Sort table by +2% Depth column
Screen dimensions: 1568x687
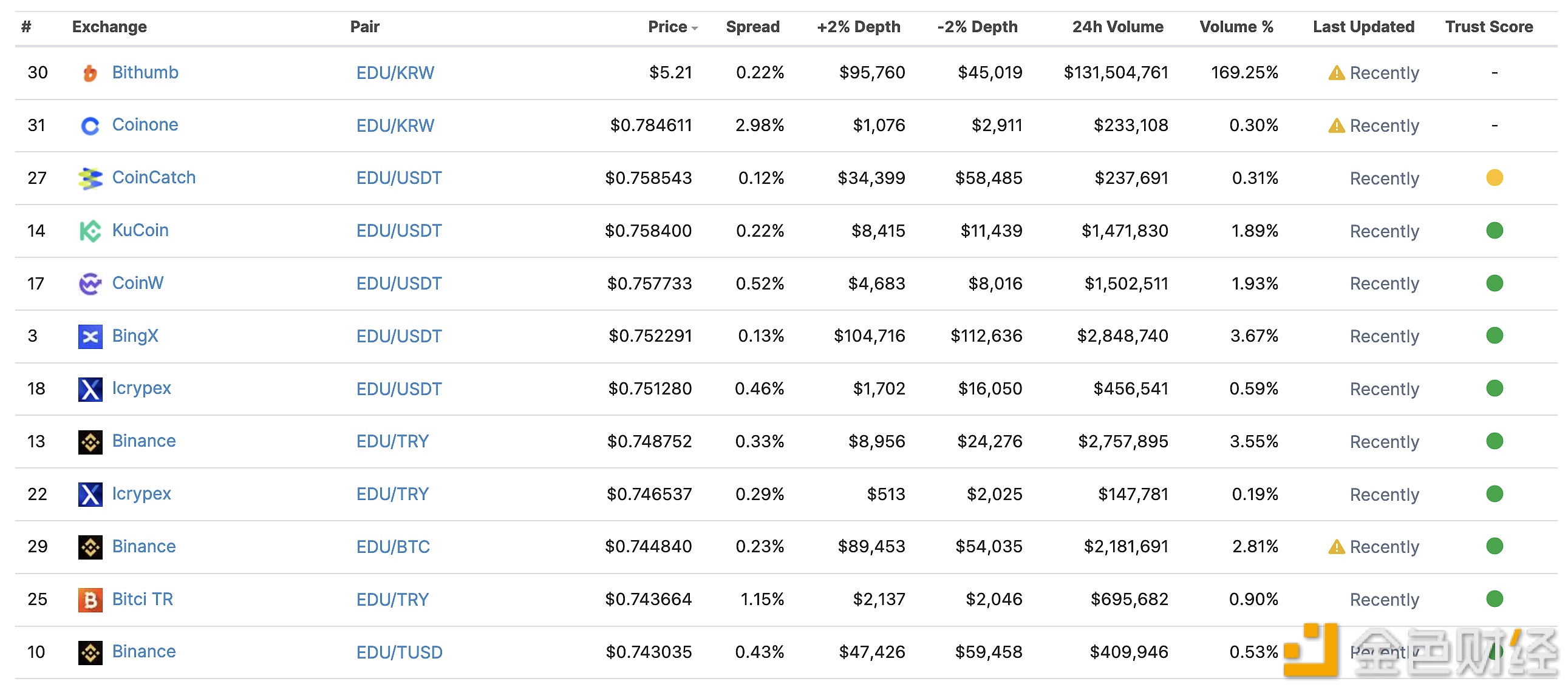pyautogui.click(x=858, y=27)
